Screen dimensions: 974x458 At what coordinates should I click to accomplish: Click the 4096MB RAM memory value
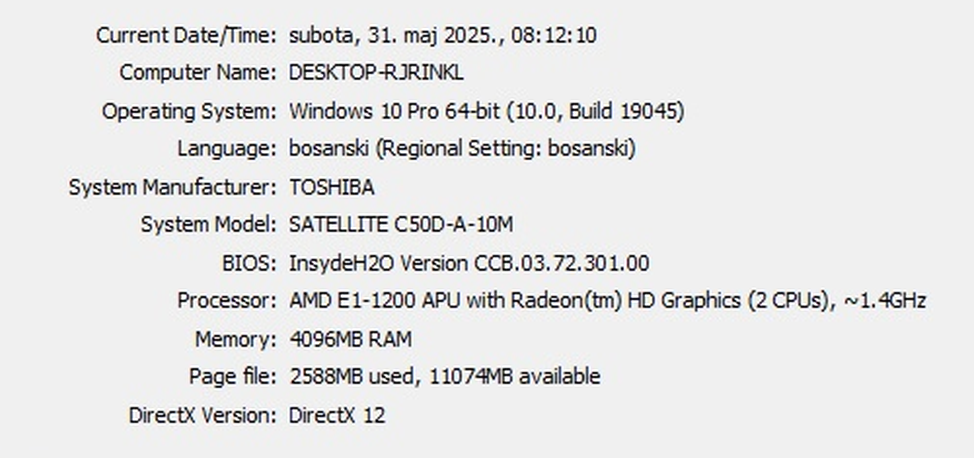(350, 339)
